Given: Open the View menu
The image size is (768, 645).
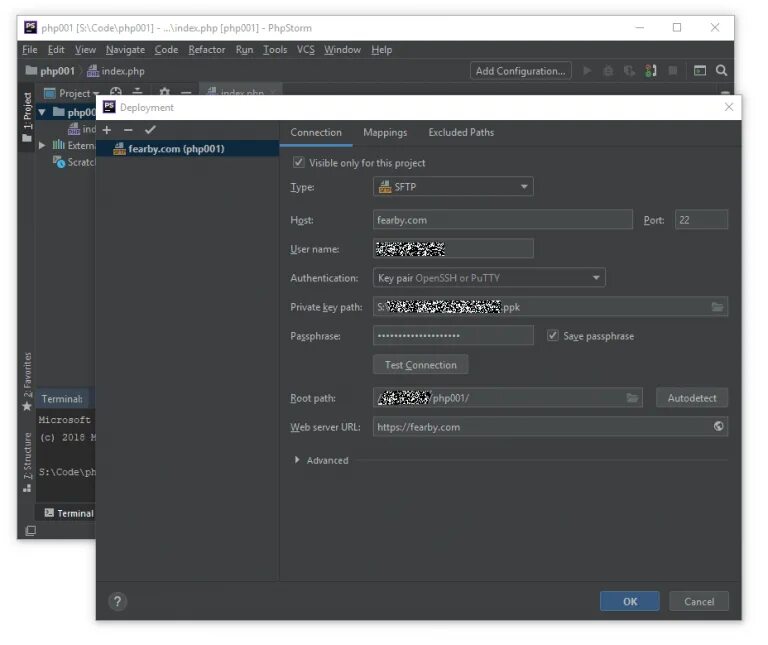Looking at the screenshot, I should point(85,49).
